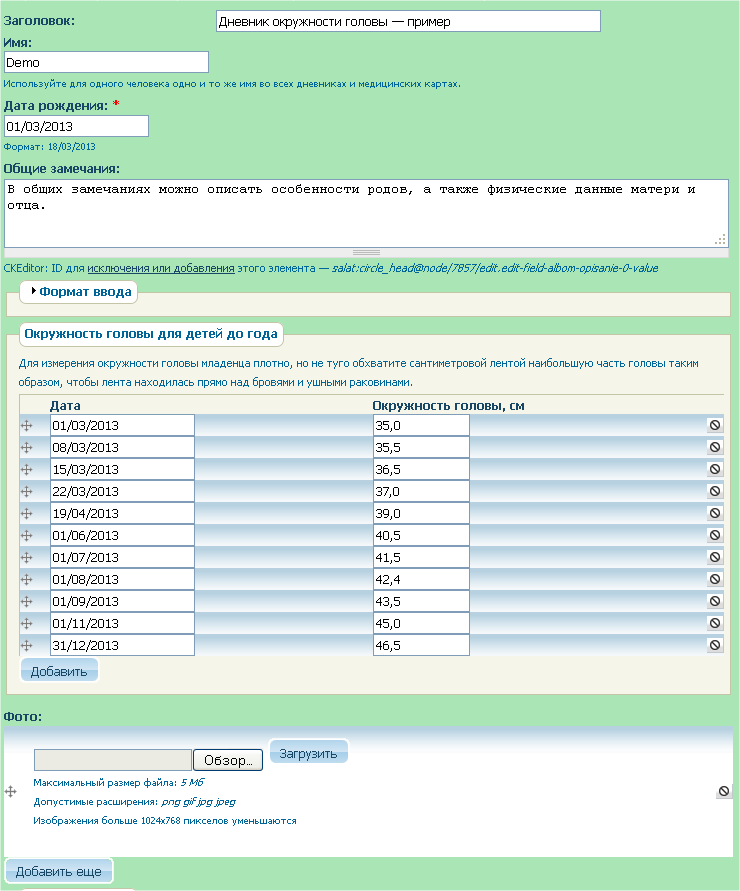The image size is (740, 891).
Task: Click drag handle for row 01/03/2013
Action: click(x=26, y=426)
